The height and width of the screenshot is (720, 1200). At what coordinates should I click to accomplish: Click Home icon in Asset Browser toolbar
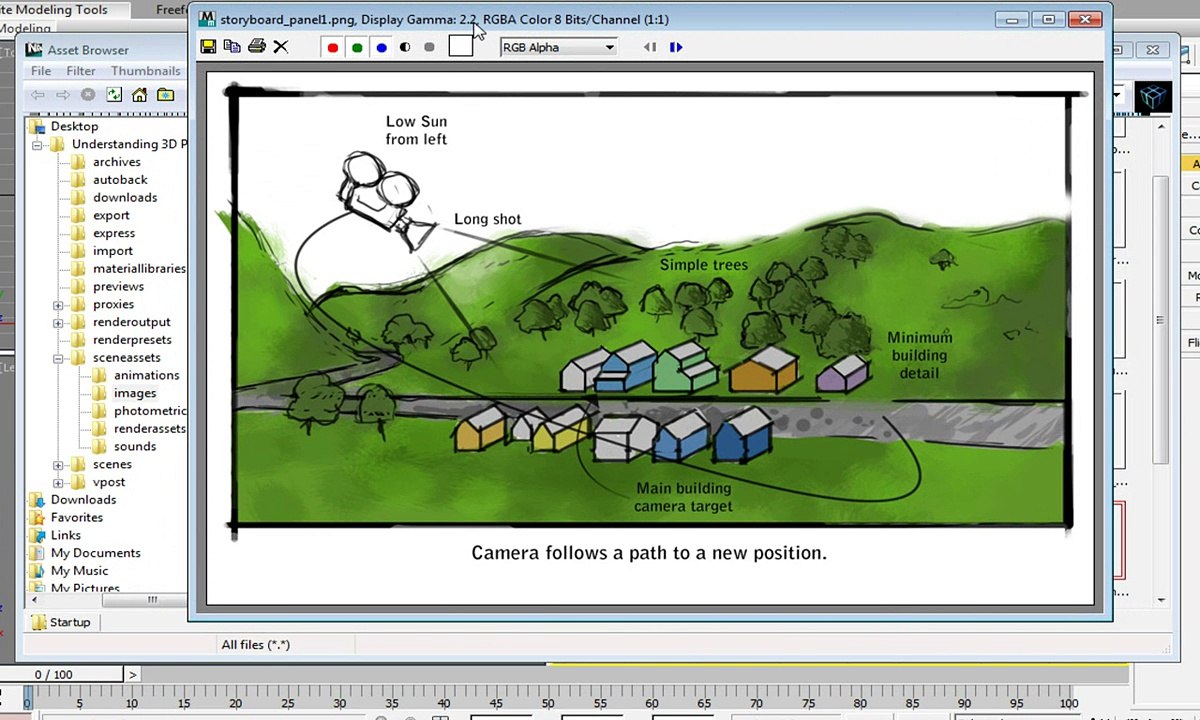(x=139, y=95)
